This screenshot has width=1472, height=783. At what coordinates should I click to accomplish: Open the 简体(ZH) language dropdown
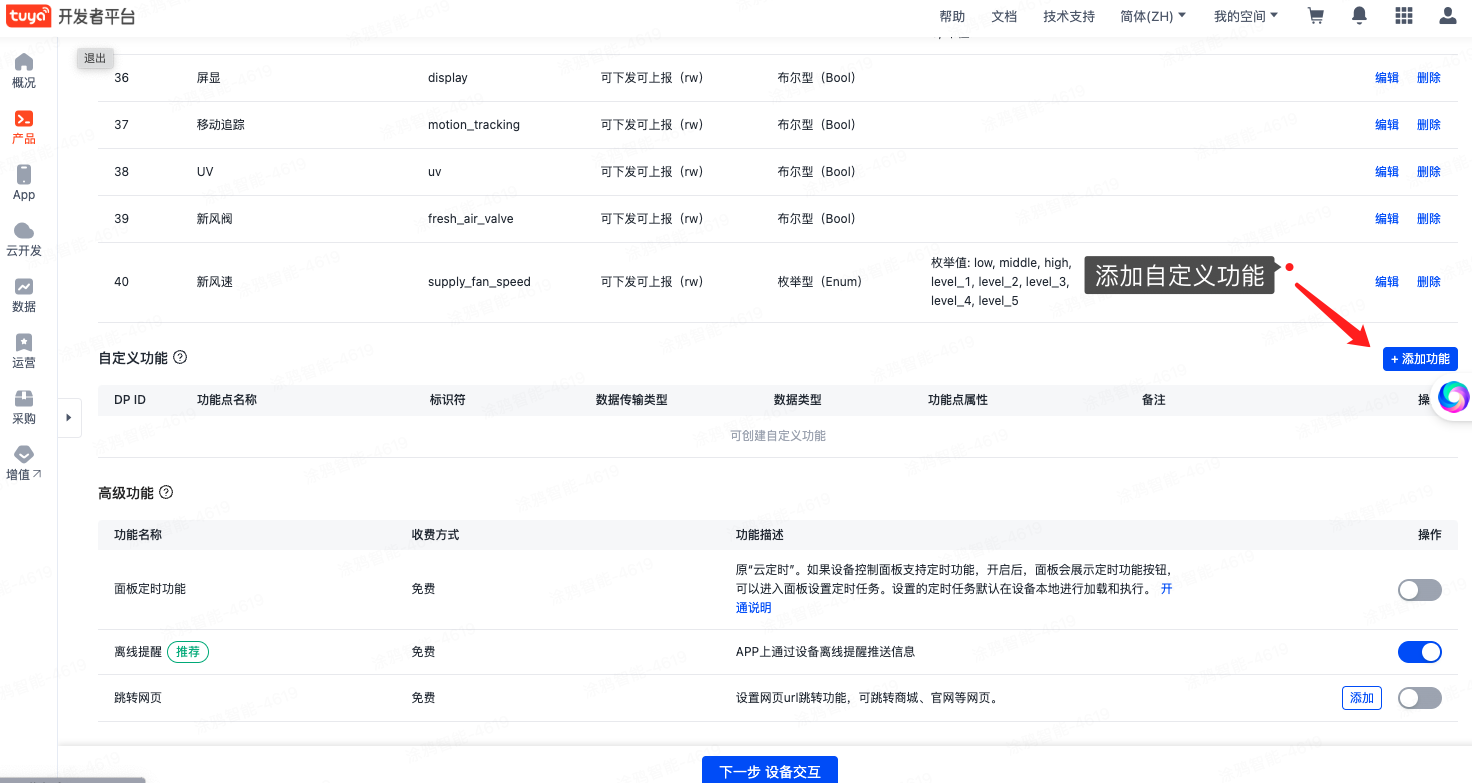pyautogui.click(x=1153, y=16)
